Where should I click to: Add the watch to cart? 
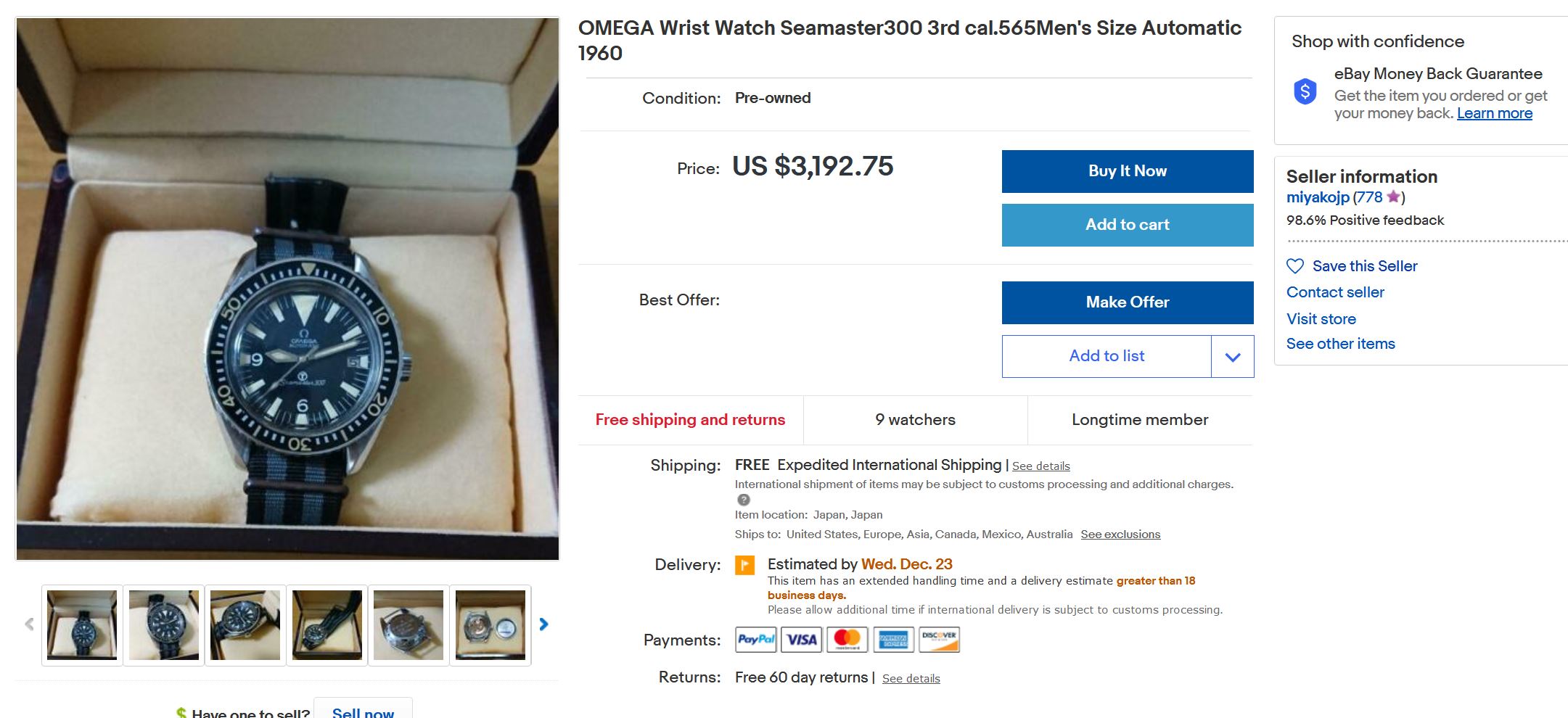tap(1127, 225)
